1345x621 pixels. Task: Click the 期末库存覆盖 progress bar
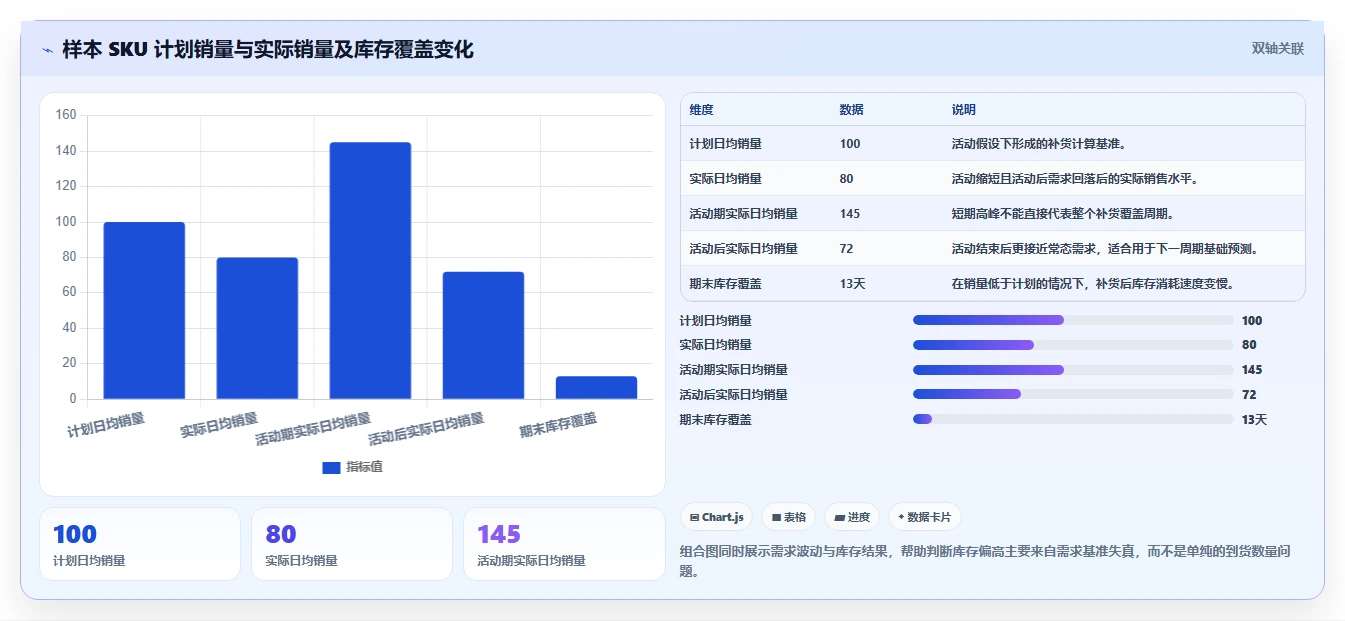1073,419
